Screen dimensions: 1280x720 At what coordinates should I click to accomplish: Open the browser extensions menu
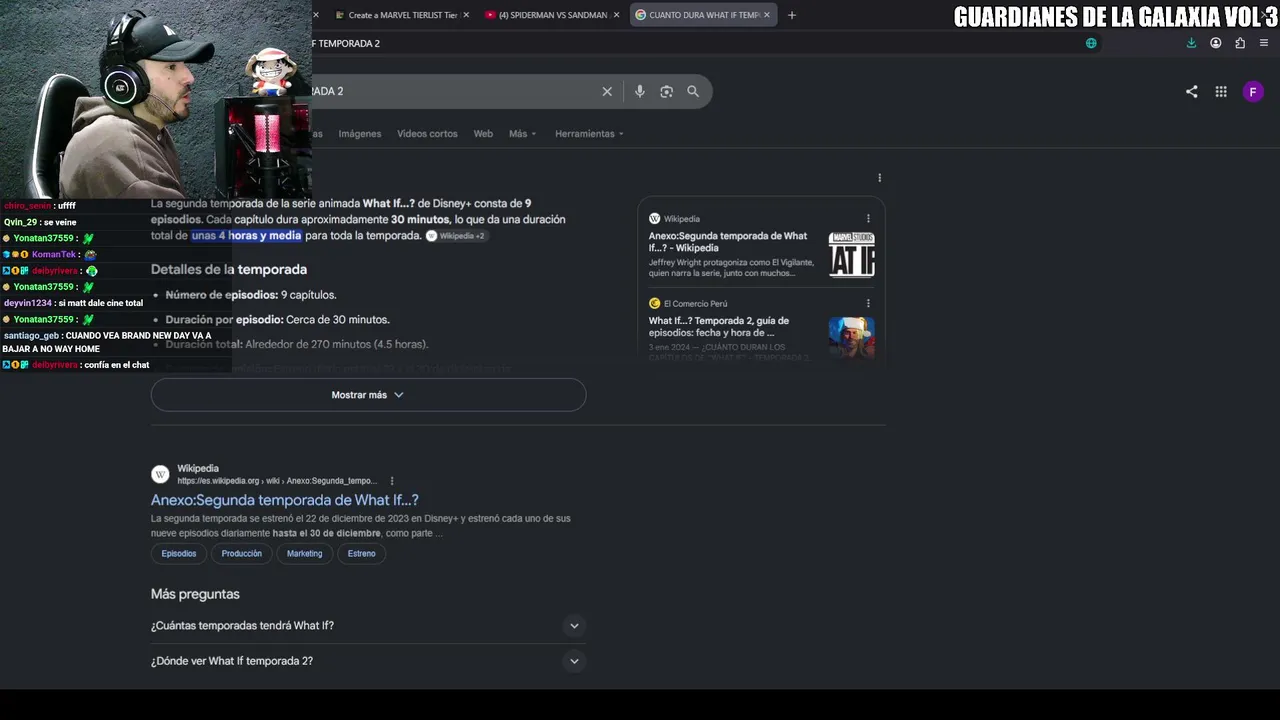pos(1240,43)
